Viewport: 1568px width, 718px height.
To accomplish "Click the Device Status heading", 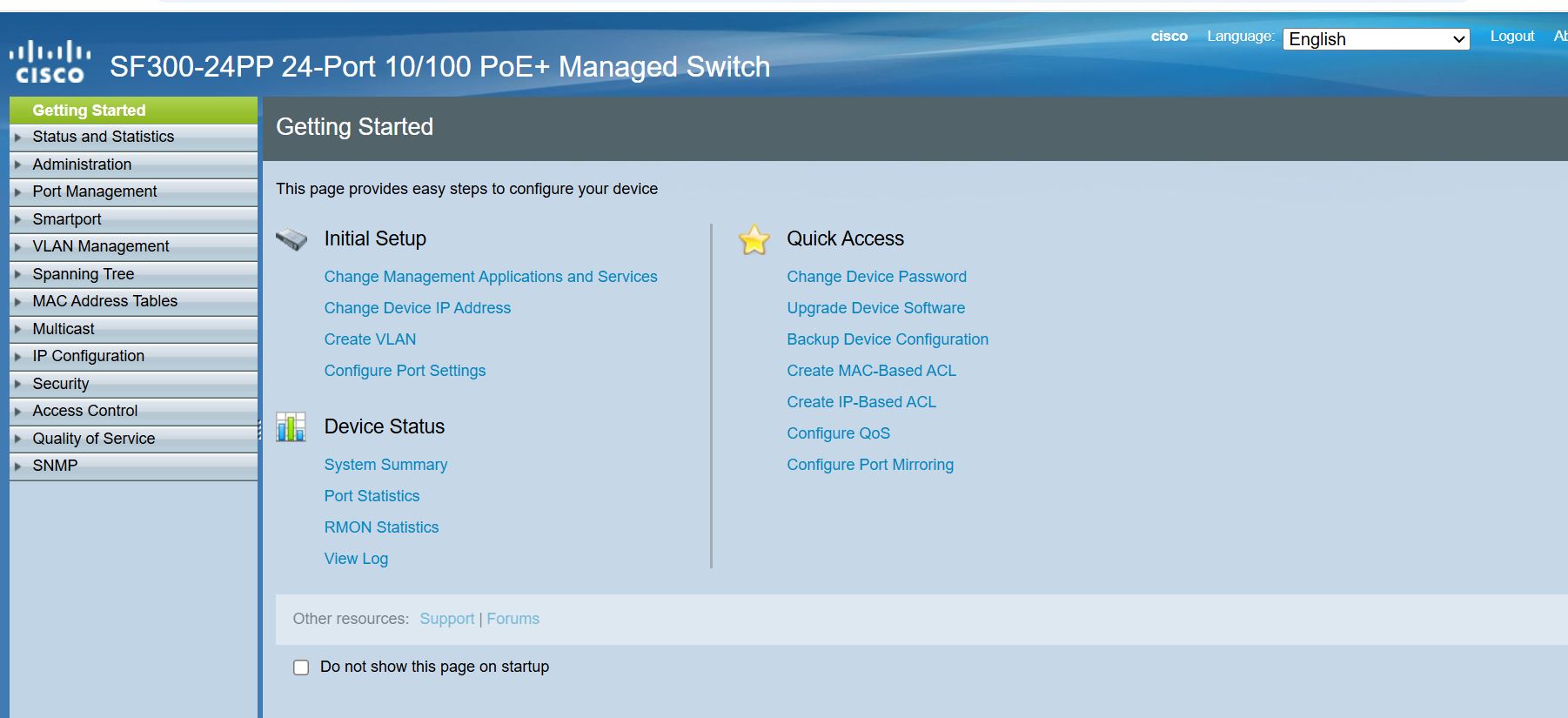I will point(384,426).
